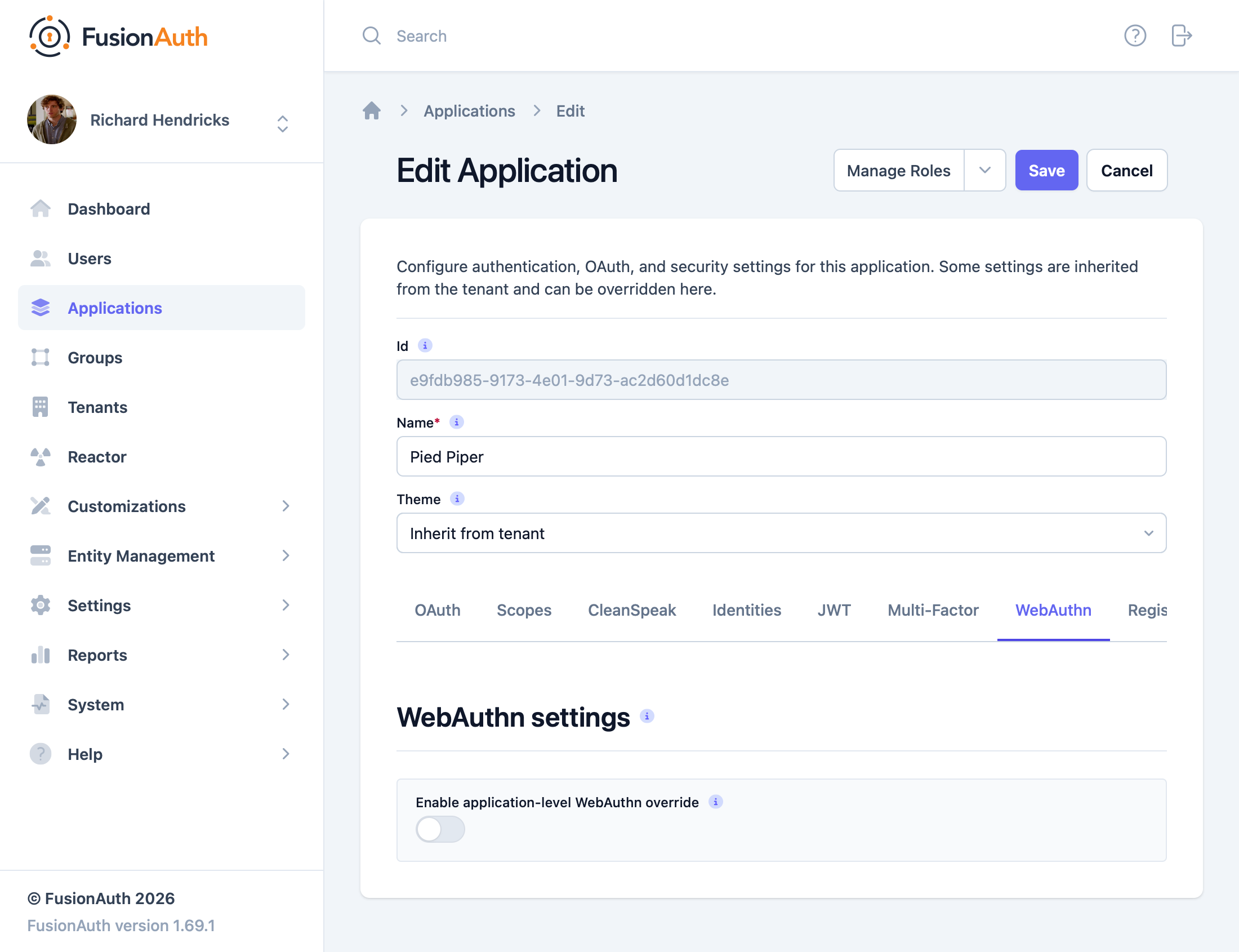Open the Multi-Factor tab
Viewport: 1239px width, 952px height.
[933, 610]
